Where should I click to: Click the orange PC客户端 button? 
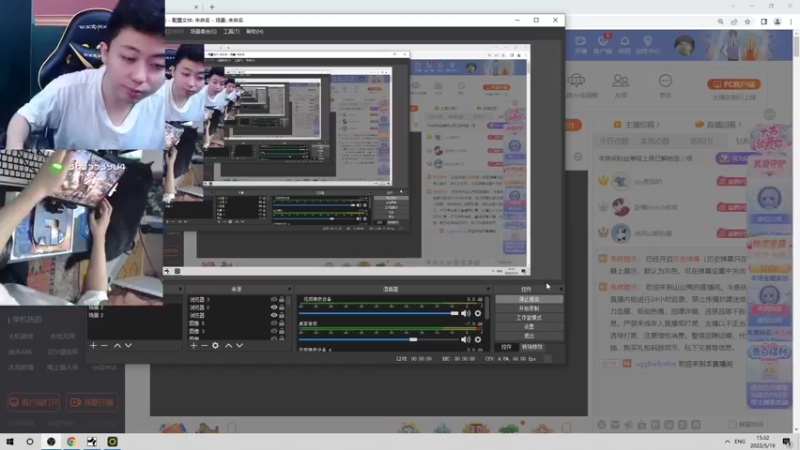point(734,84)
